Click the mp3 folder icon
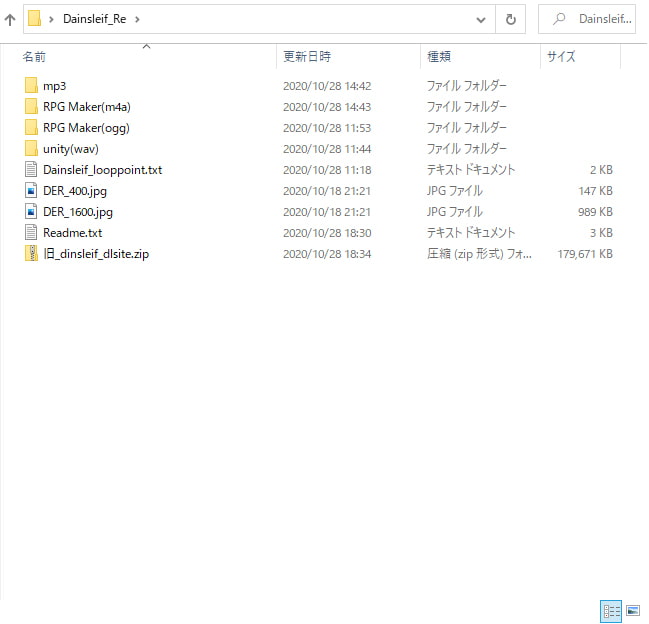 point(31,86)
